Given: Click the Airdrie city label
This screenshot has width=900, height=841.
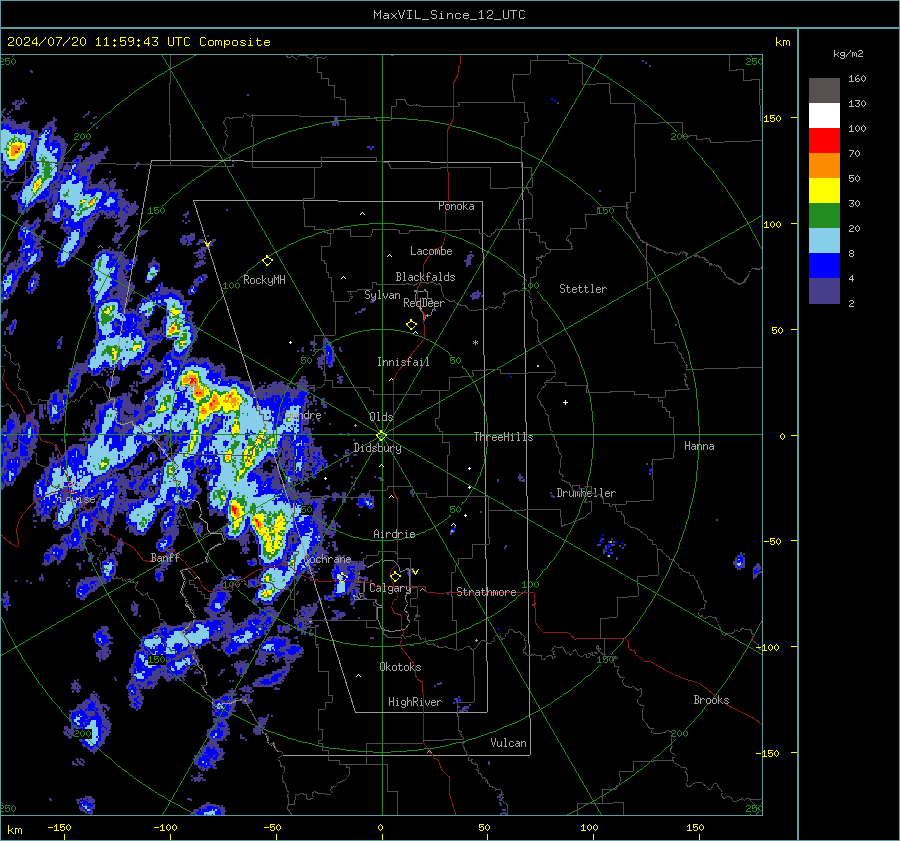Looking at the screenshot, I should pos(394,534).
